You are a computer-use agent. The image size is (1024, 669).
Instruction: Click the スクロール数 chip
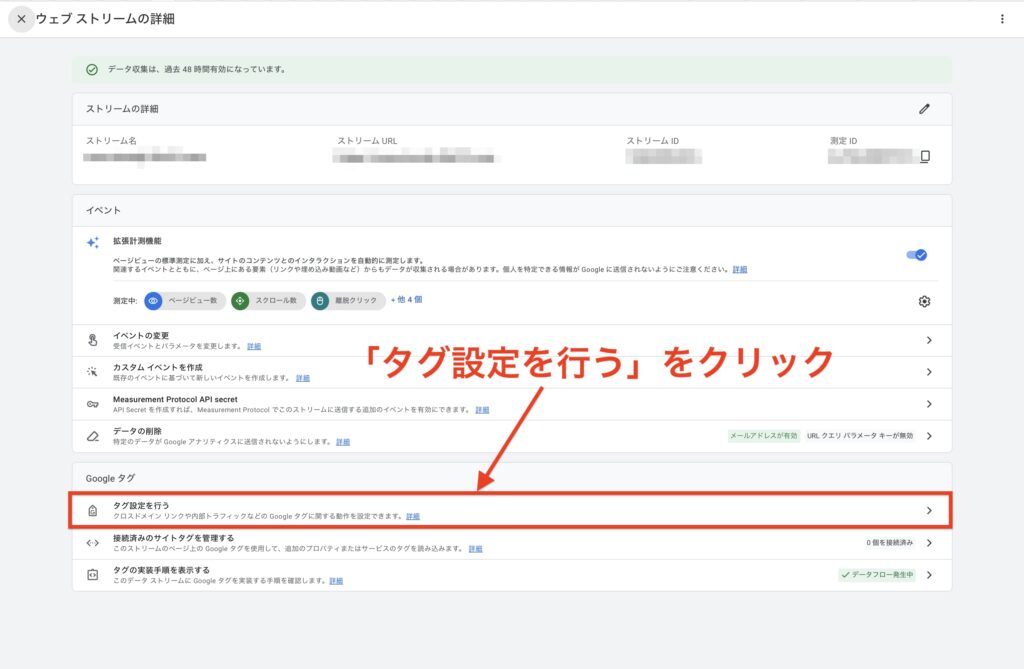click(267, 301)
